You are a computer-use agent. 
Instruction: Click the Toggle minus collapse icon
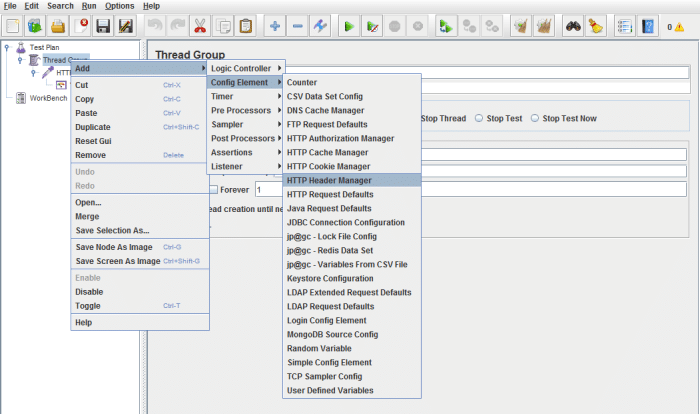[x=298, y=25]
